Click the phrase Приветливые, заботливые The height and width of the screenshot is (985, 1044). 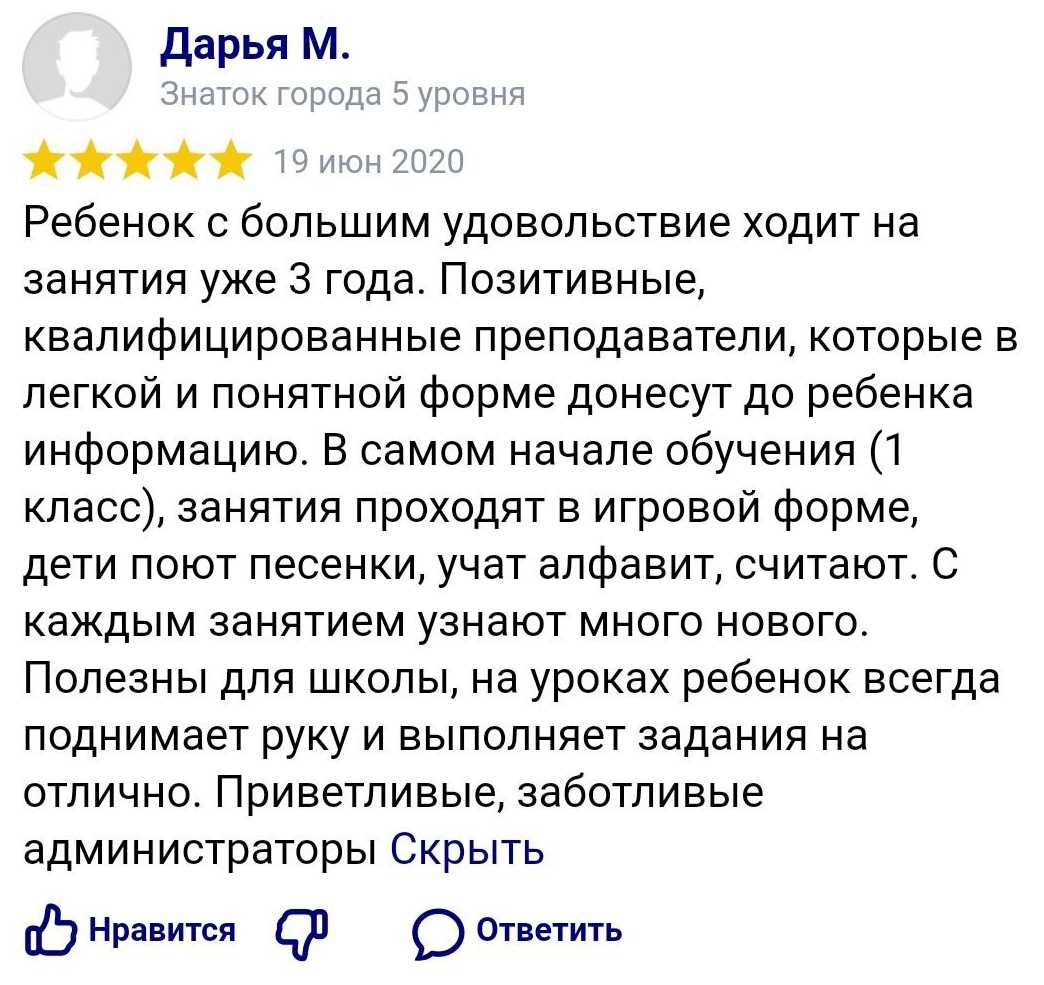[x=487, y=794]
